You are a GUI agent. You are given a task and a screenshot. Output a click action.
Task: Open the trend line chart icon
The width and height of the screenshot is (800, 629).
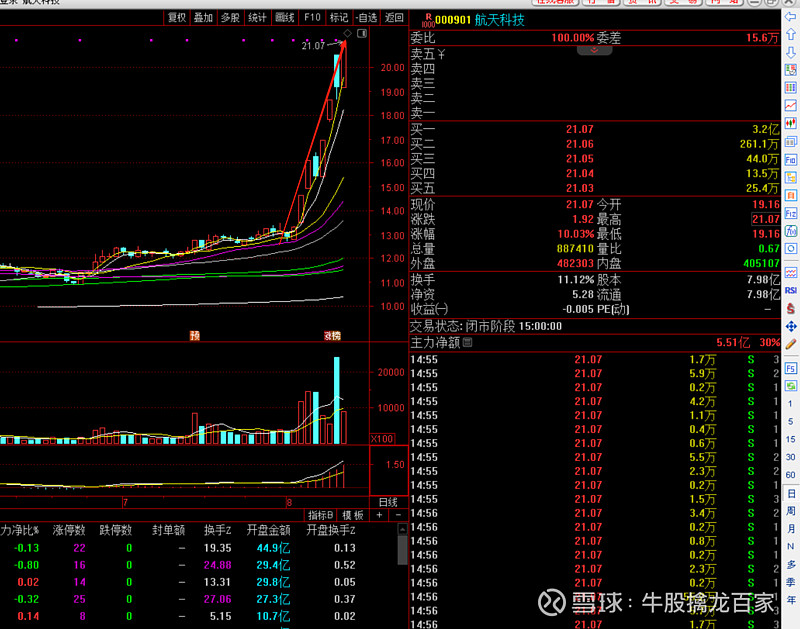[x=790, y=106]
